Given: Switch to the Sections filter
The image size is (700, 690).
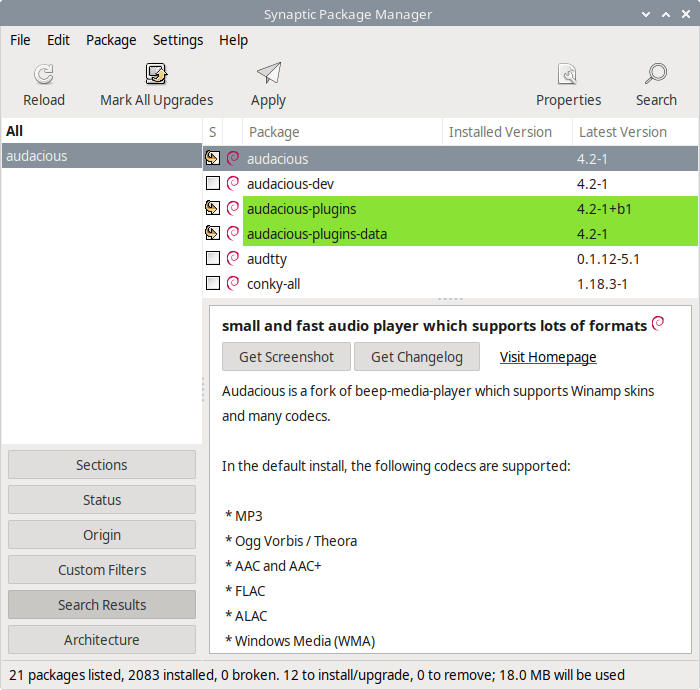Looking at the screenshot, I should point(102,465).
